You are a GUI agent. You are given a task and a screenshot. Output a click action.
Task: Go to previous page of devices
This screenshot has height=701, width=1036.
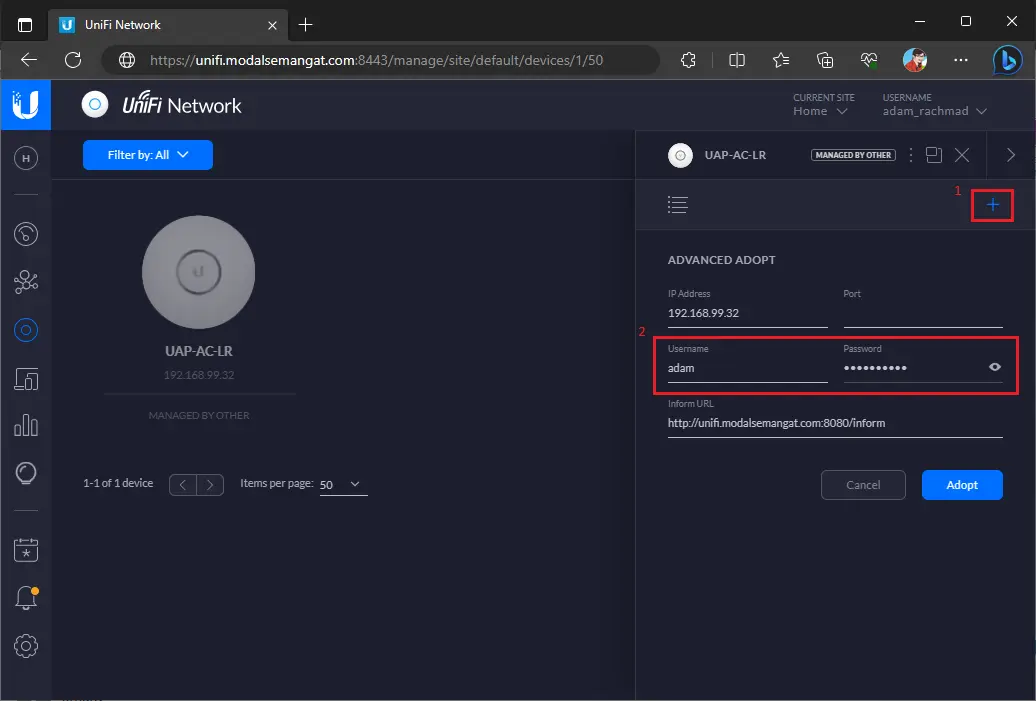coord(182,484)
